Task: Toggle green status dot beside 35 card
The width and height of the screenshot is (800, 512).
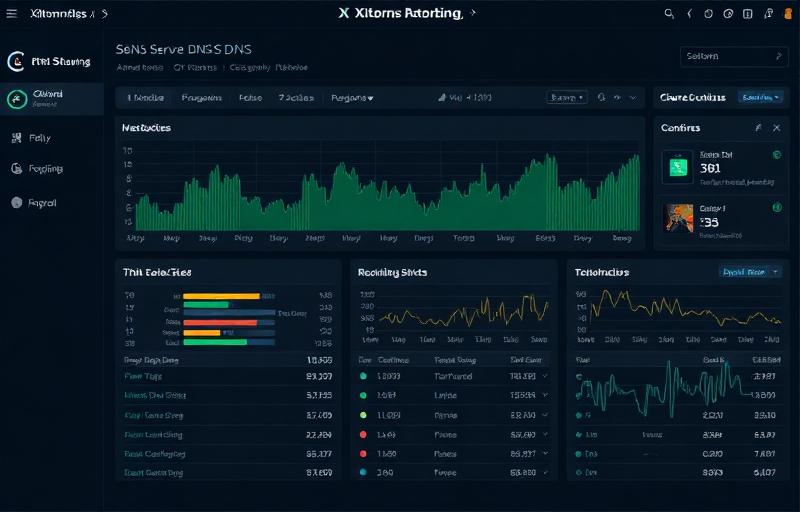Action: point(776,208)
